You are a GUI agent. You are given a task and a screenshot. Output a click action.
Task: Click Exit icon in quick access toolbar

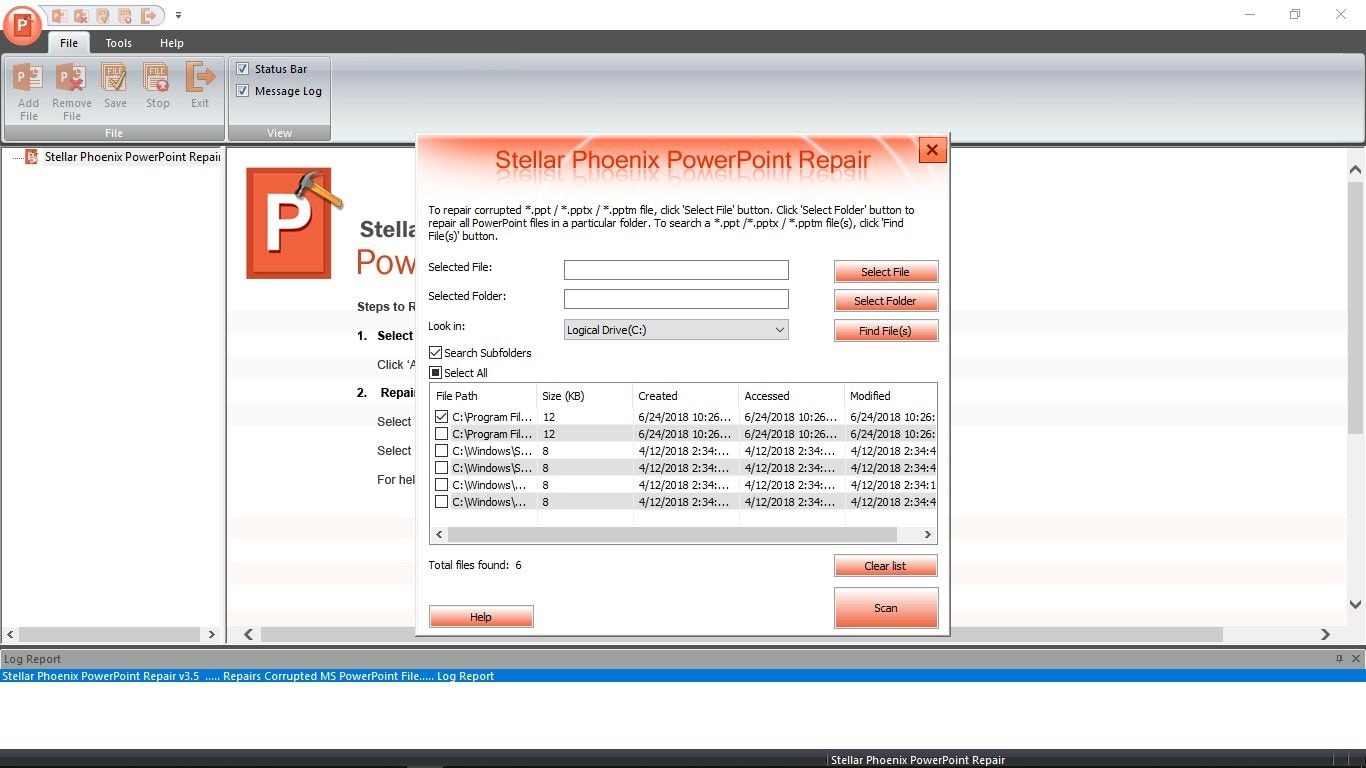(148, 16)
